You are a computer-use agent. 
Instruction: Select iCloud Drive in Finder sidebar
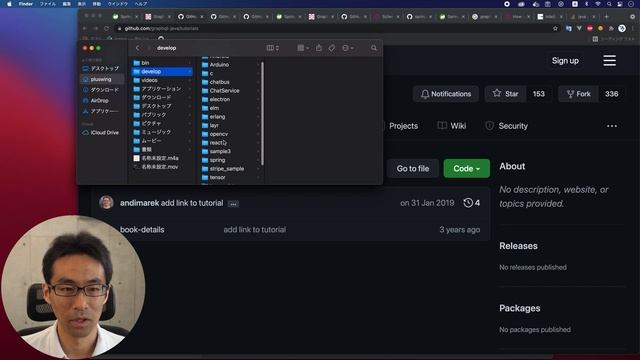(101, 133)
